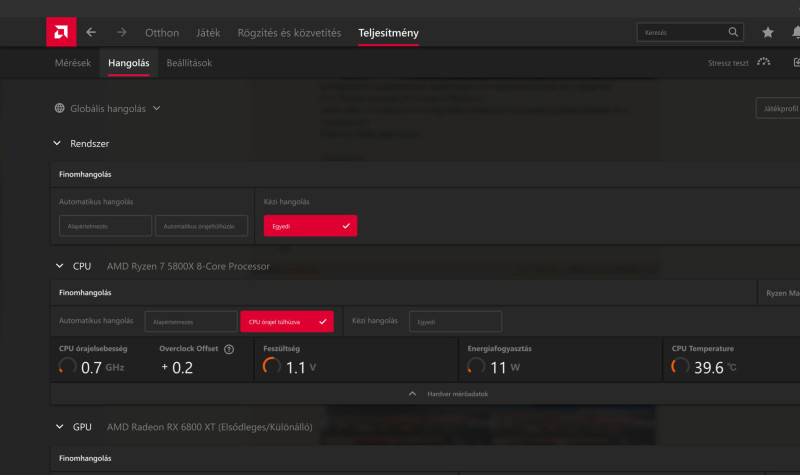Open the Otthon tab
Image resolution: width=800 pixels, height=475 pixels.
coord(162,33)
